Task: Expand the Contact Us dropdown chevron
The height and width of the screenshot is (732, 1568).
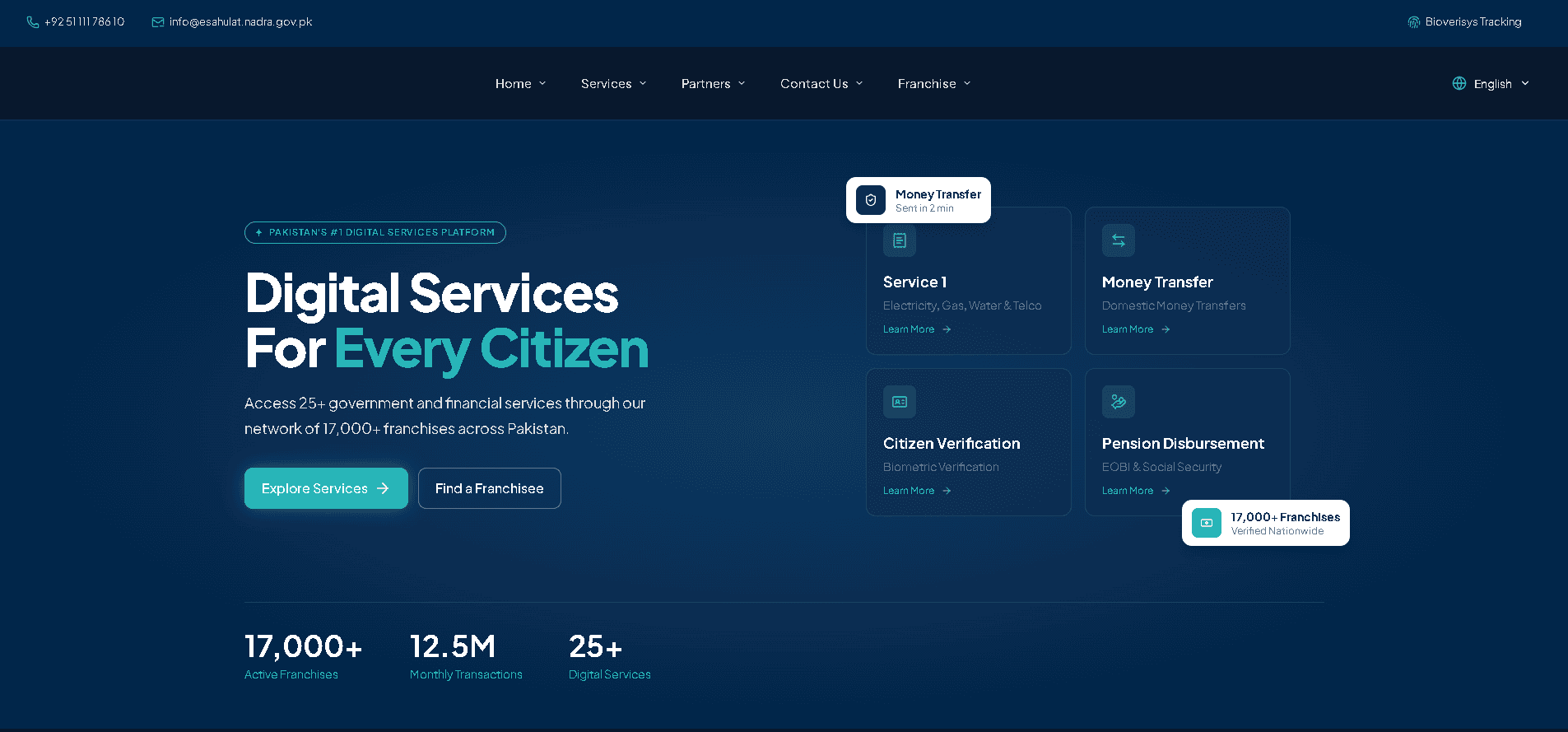Action: click(859, 83)
